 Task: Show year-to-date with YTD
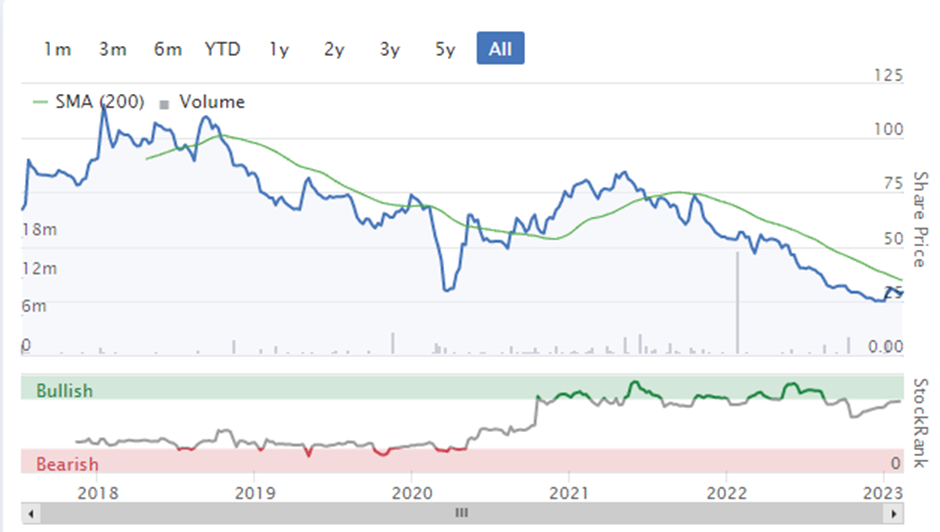click(222, 49)
